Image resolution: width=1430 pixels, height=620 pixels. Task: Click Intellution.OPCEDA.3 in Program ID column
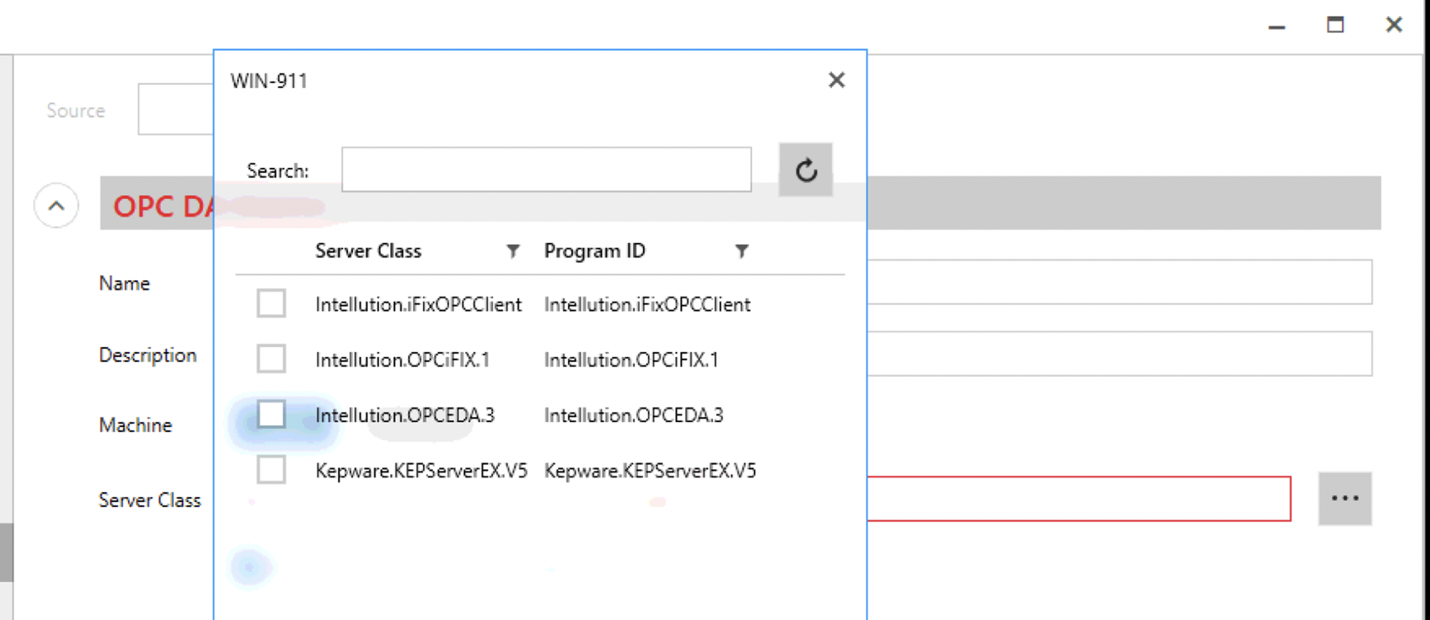[634, 415]
